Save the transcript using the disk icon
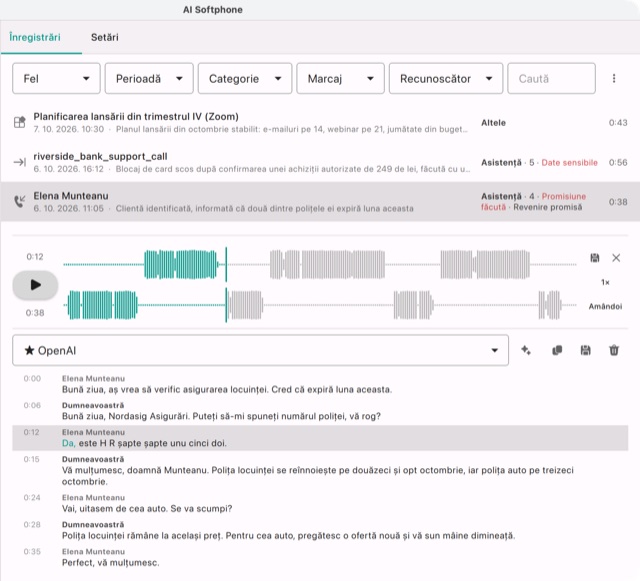This screenshot has height=581, width=640. (x=585, y=350)
